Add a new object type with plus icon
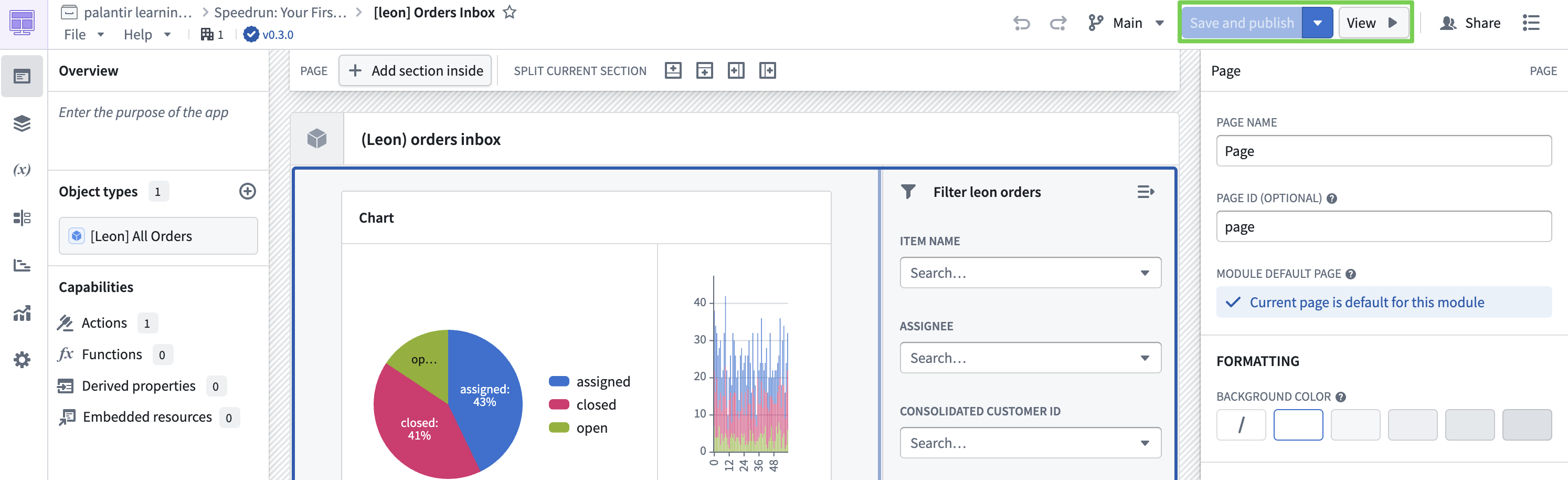This screenshot has height=480, width=1568. pos(247,191)
